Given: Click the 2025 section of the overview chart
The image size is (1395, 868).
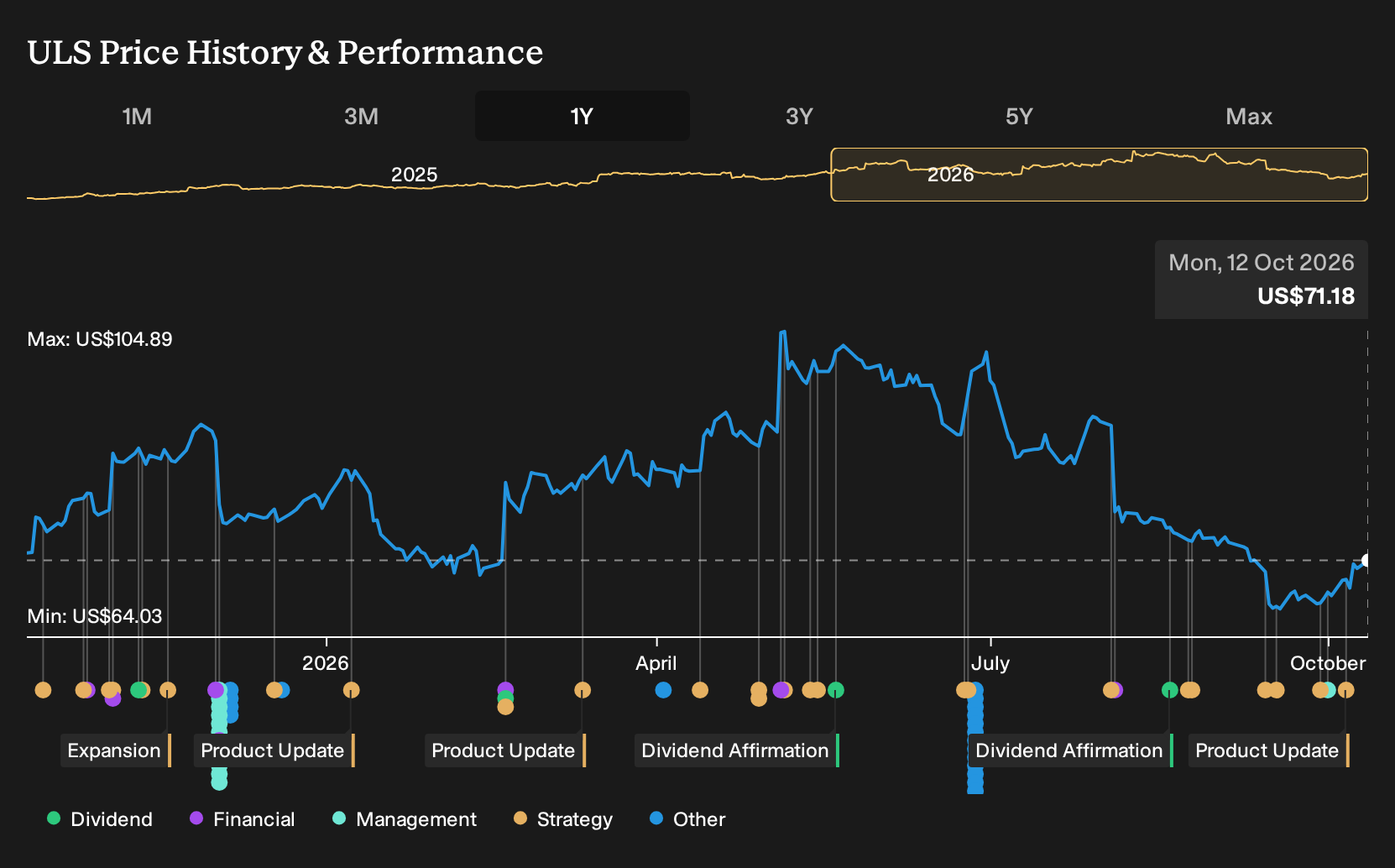Looking at the screenshot, I should pos(414,175).
